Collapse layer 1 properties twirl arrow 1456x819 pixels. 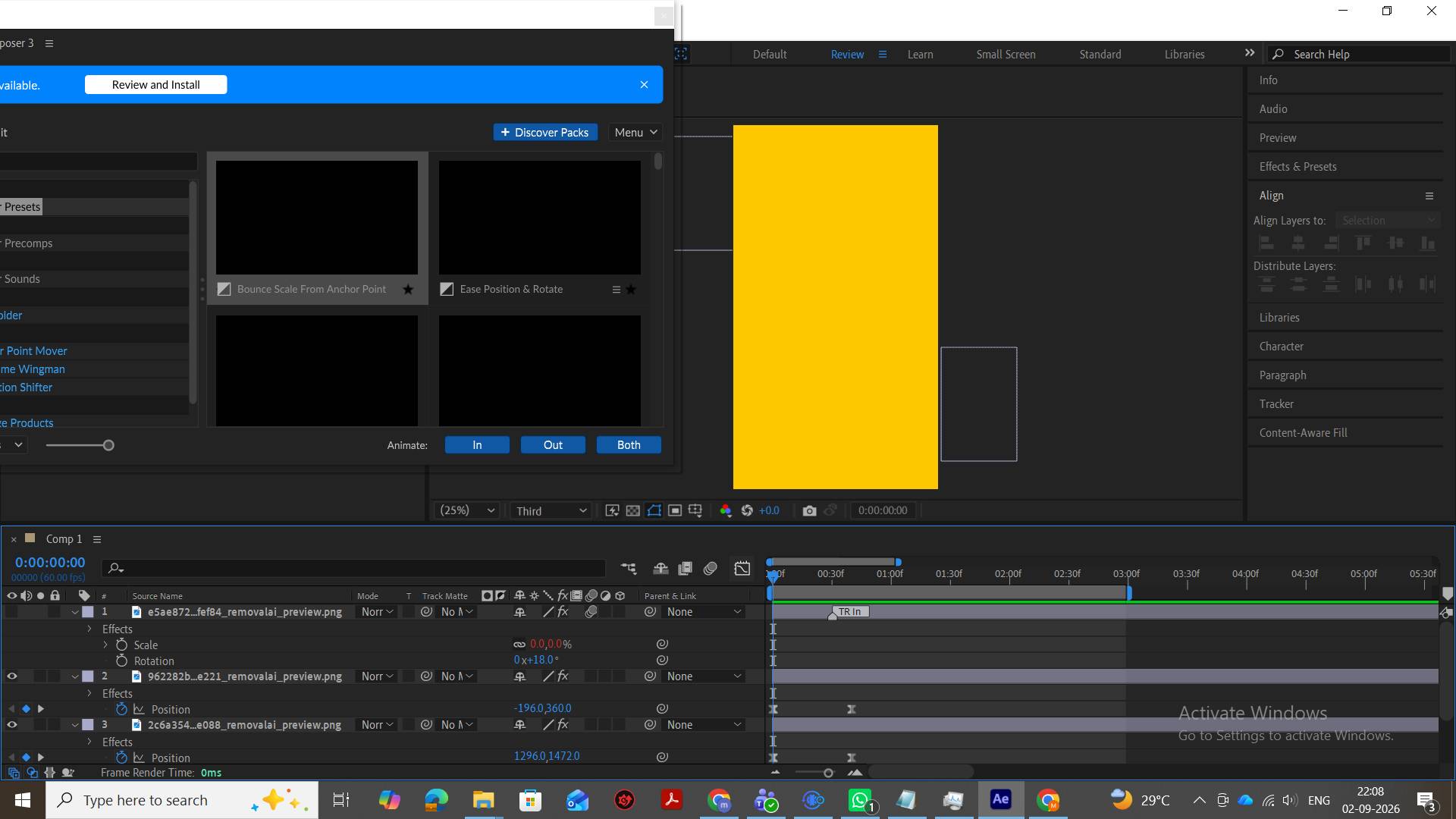pyautogui.click(x=75, y=612)
